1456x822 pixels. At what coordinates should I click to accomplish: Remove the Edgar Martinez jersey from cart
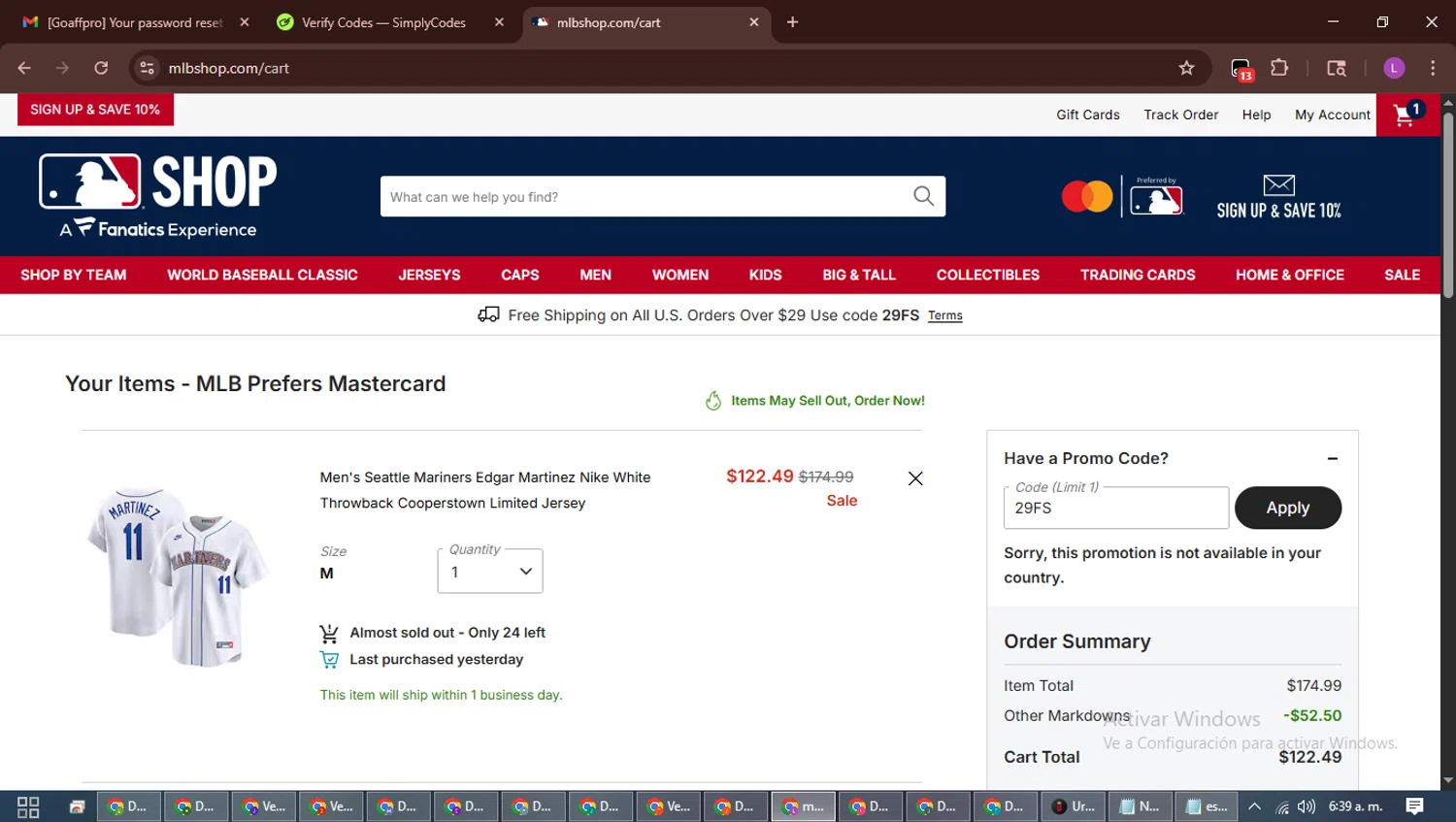[x=915, y=478]
